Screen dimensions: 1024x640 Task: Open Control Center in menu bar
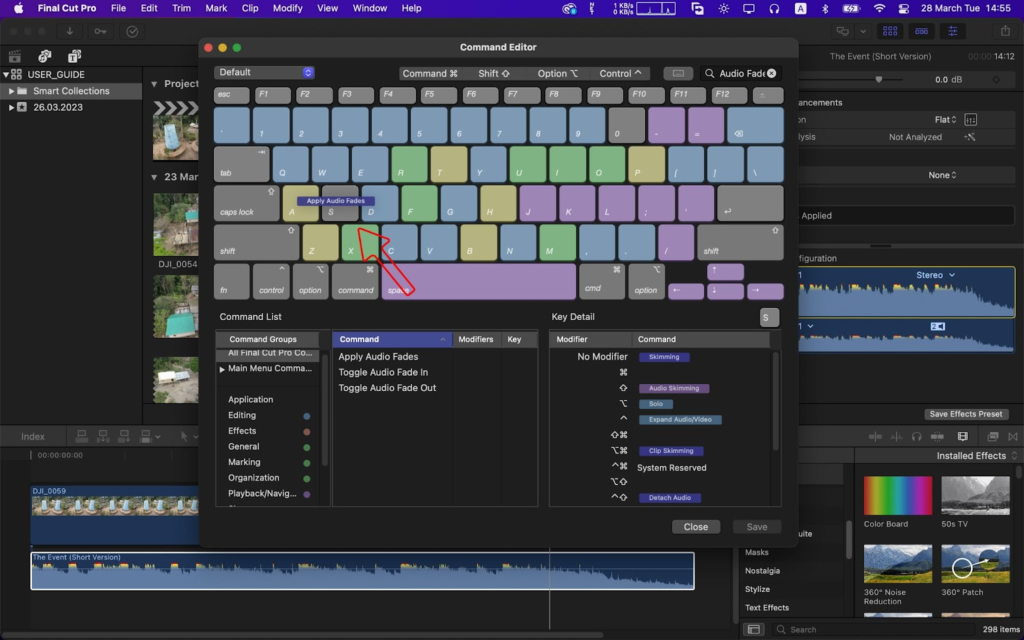point(904,8)
